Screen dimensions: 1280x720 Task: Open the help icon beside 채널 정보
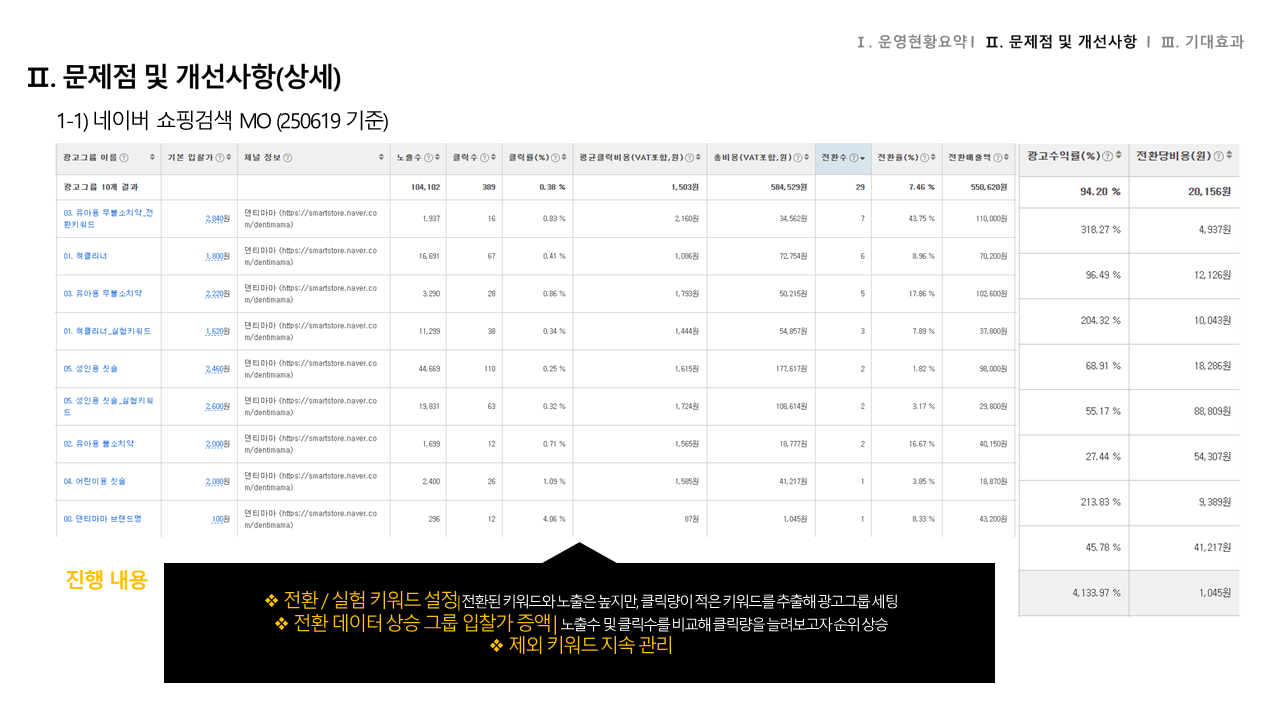click(288, 157)
